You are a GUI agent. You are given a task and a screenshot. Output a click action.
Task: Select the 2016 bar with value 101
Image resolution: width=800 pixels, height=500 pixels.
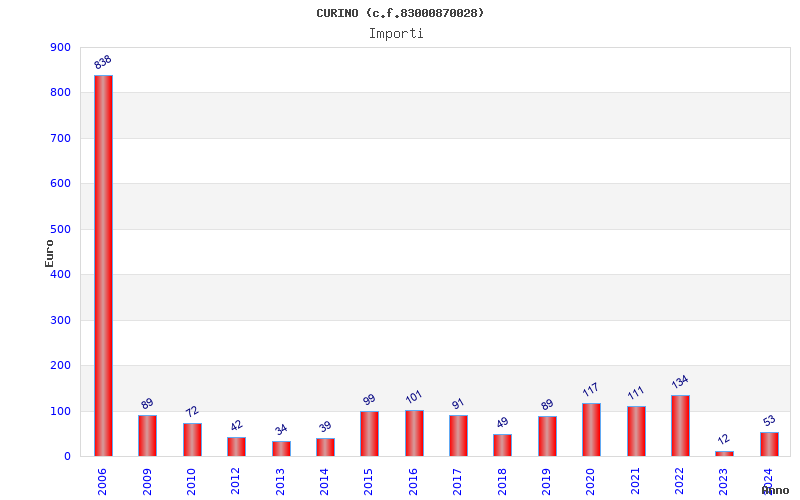pyautogui.click(x=414, y=433)
